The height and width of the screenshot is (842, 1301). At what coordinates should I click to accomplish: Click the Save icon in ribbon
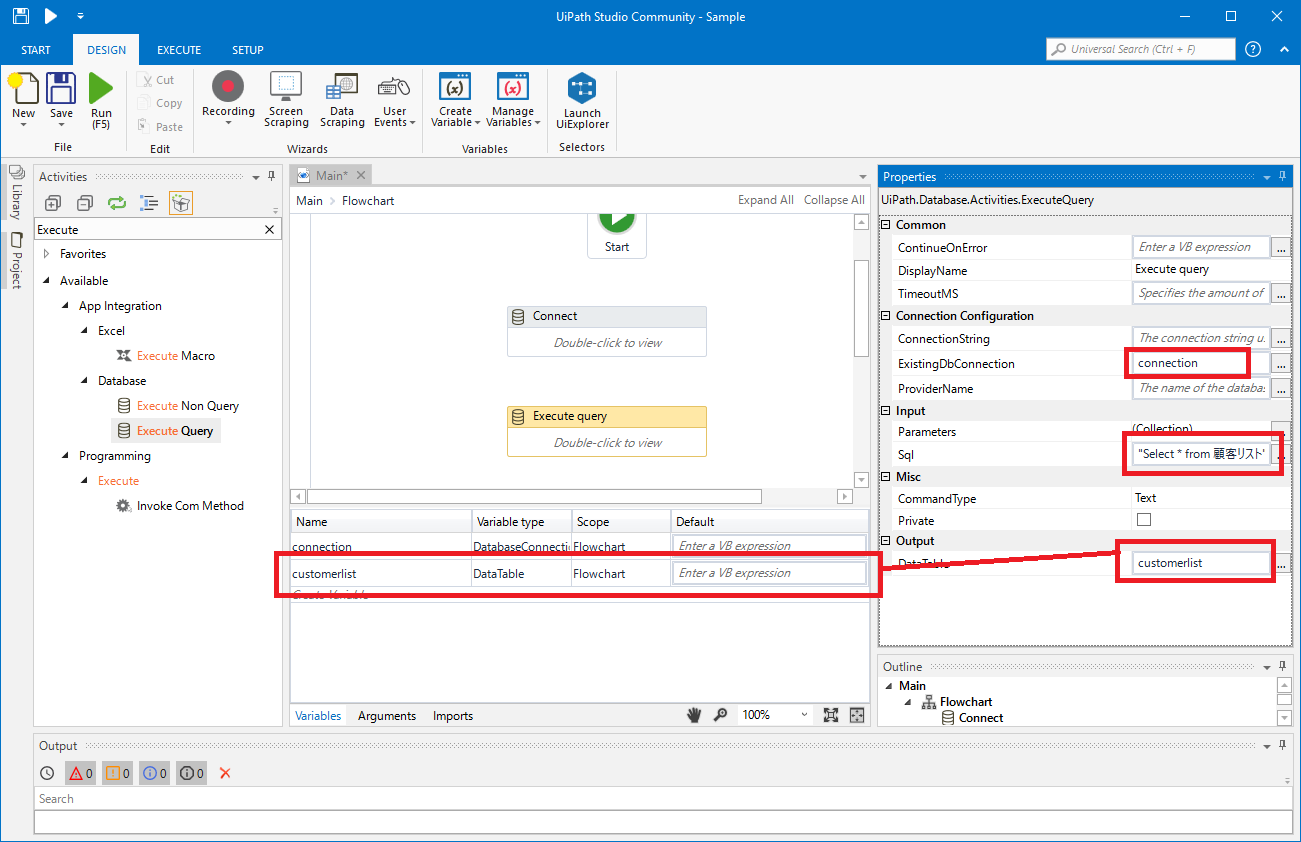pos(62,90)
